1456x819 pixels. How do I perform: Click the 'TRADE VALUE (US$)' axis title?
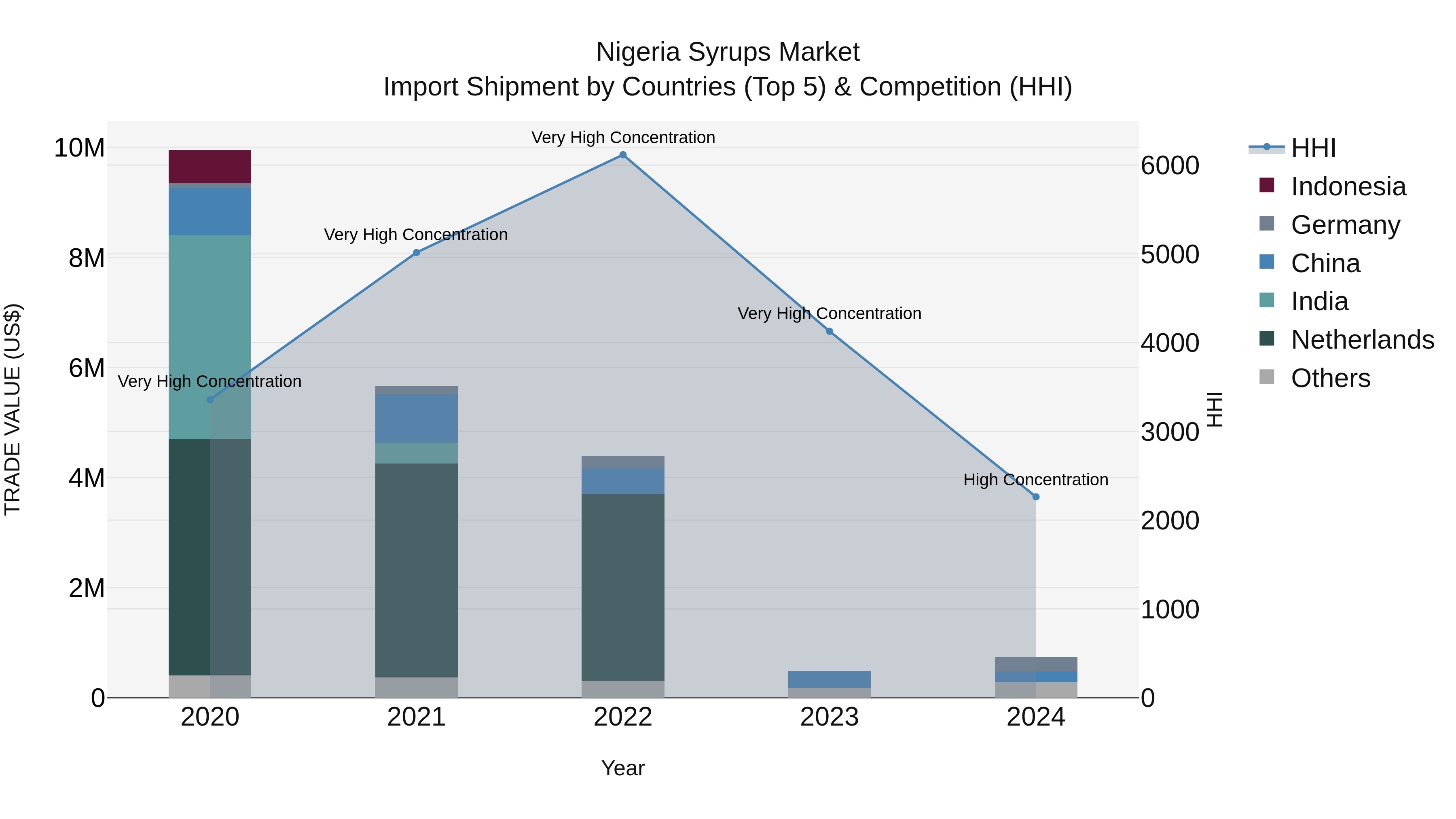coord(13,409)
